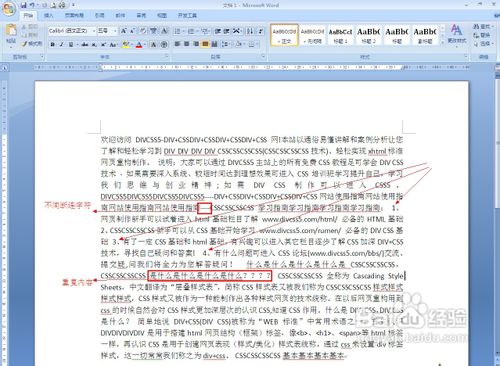Toggle italic formatting
This screenshot has height=366, width=500.
coord(61,44)
